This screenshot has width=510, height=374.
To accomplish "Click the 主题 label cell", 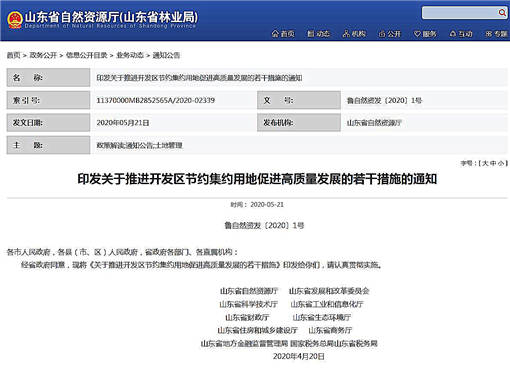I will point(48,145).
